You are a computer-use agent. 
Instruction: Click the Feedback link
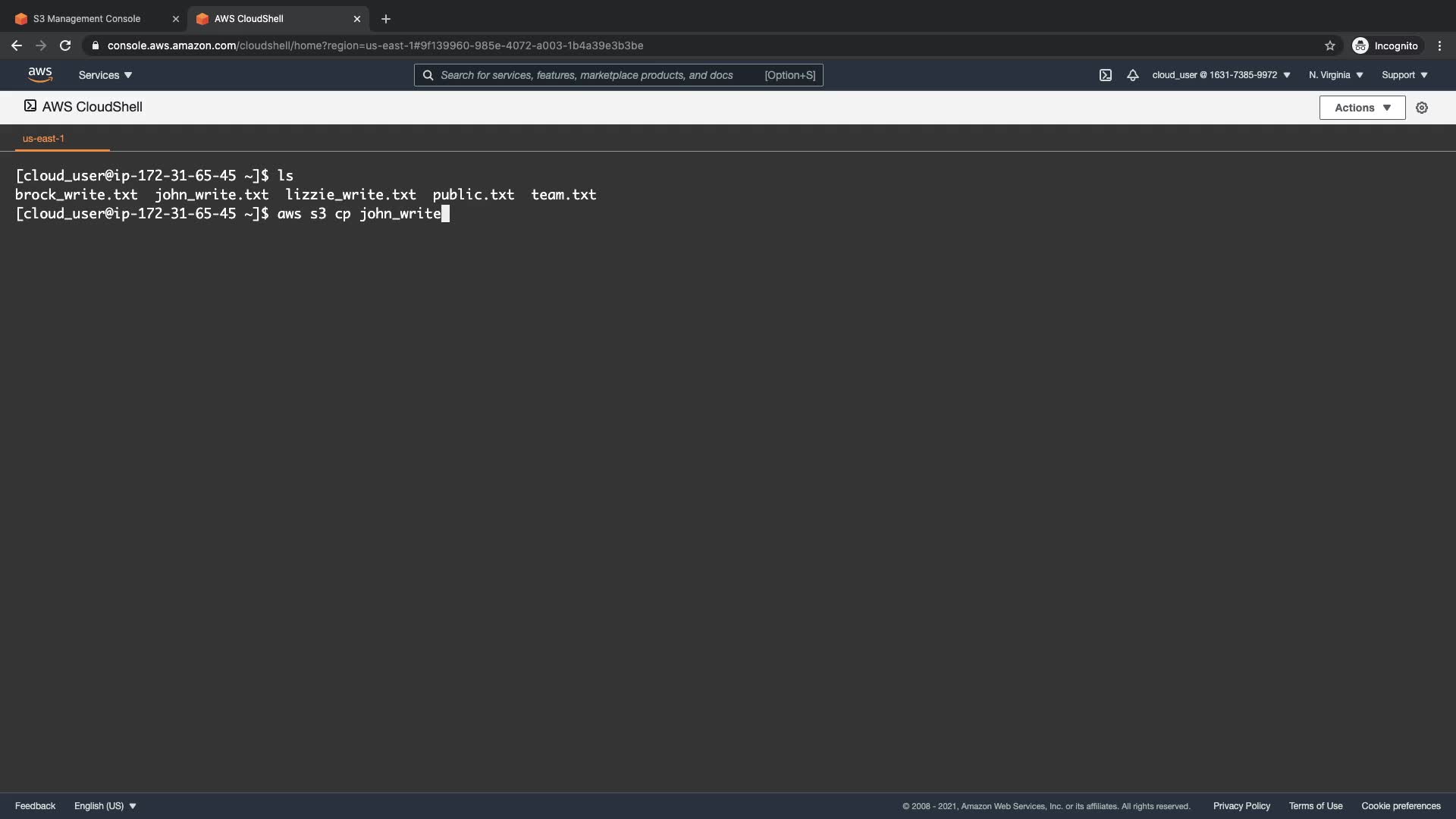35,806
